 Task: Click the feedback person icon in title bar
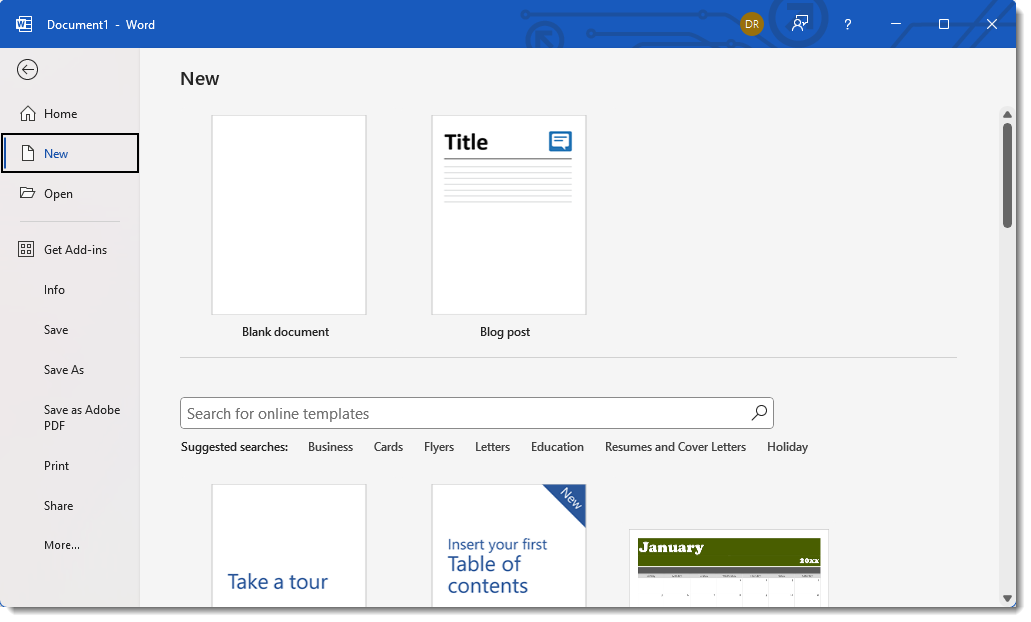pyautogui.click(x=800, y=24)
